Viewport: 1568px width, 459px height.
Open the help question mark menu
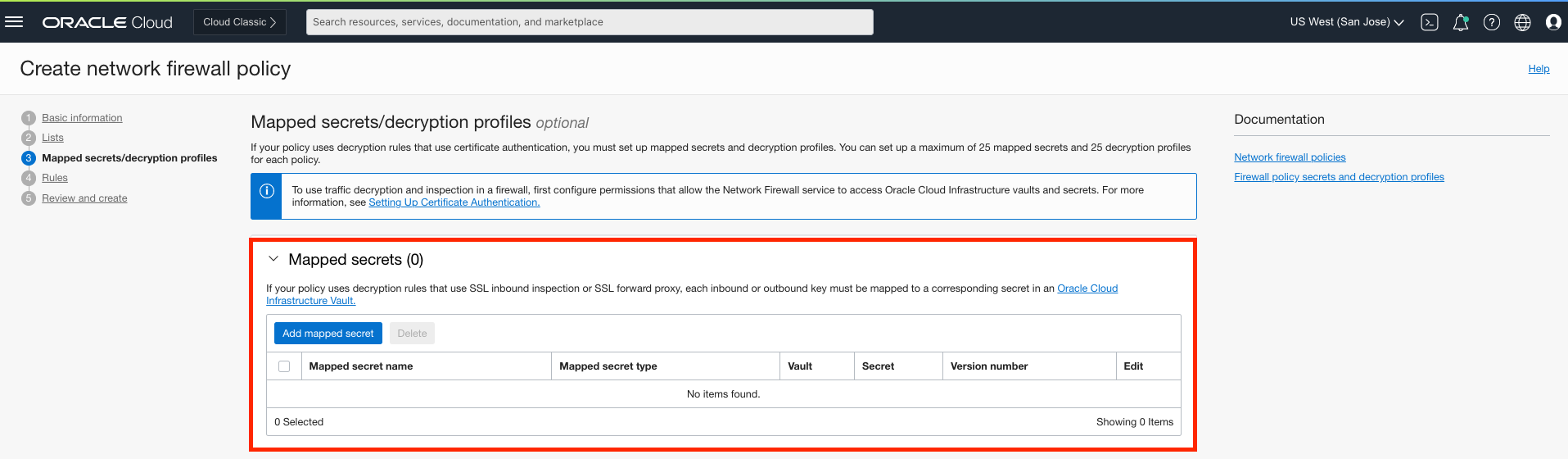pyautogui.click(x=1492, y=22)
